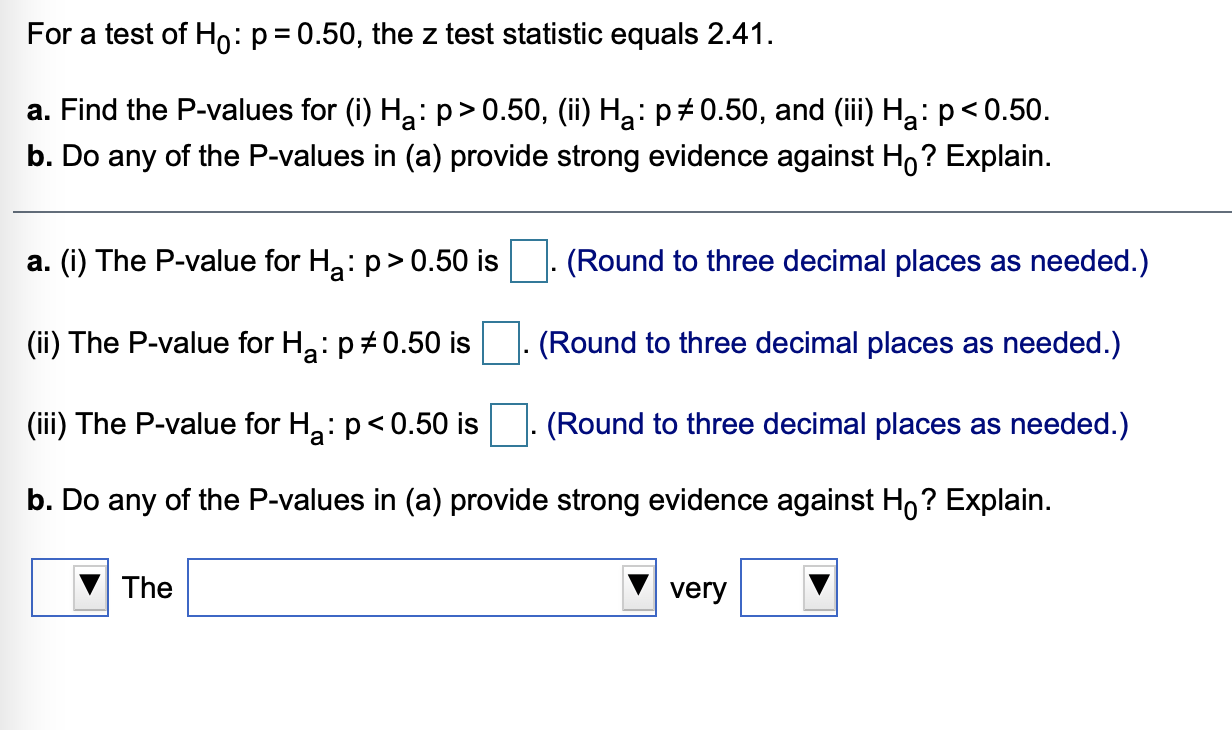Click the P-value answer box for Ha: p≠0.50
This screenshot has width=1232, height=730.
click(x=500, y=344)
